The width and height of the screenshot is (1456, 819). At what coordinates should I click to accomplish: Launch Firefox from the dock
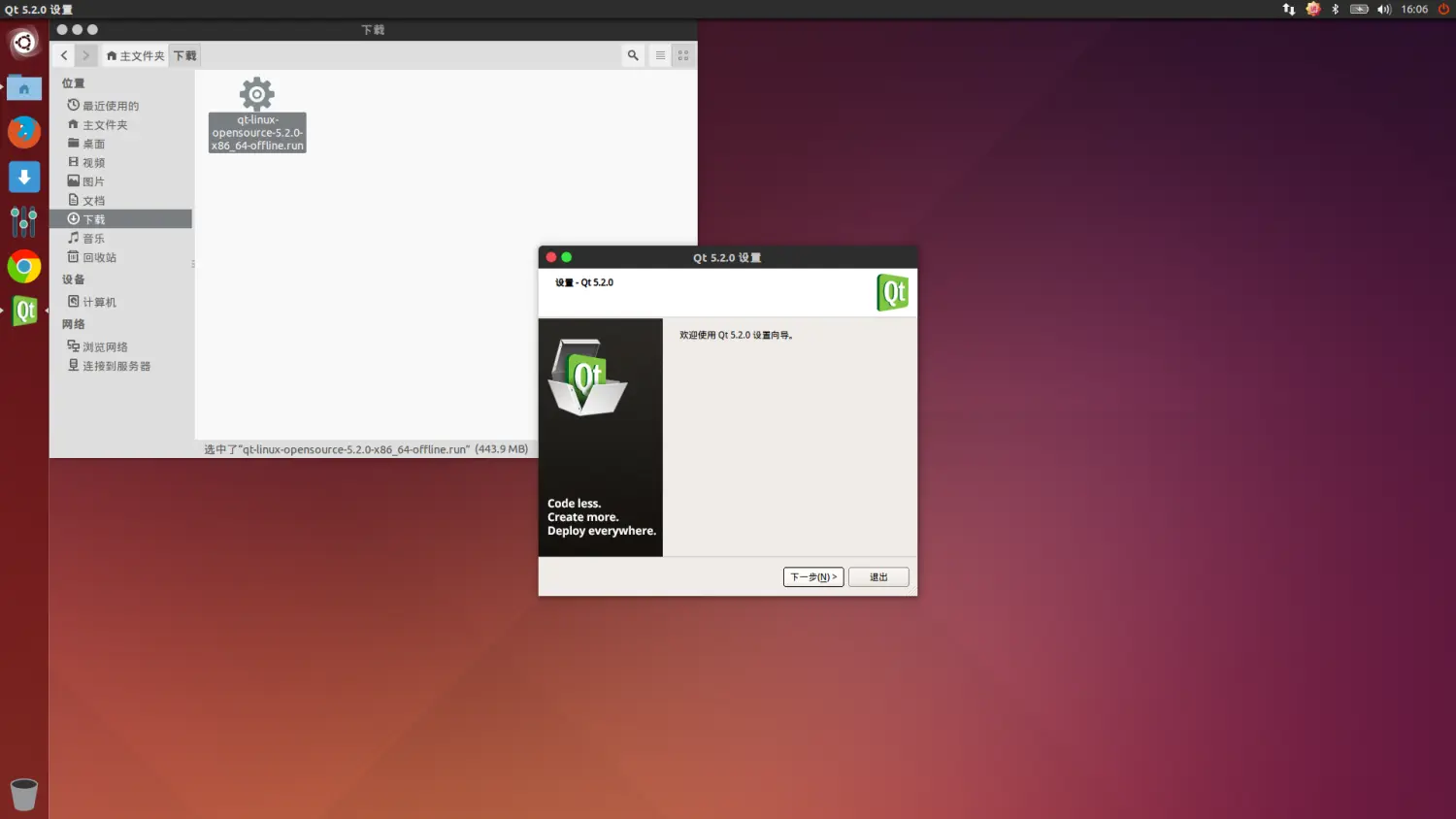click(x=24, y=132)
